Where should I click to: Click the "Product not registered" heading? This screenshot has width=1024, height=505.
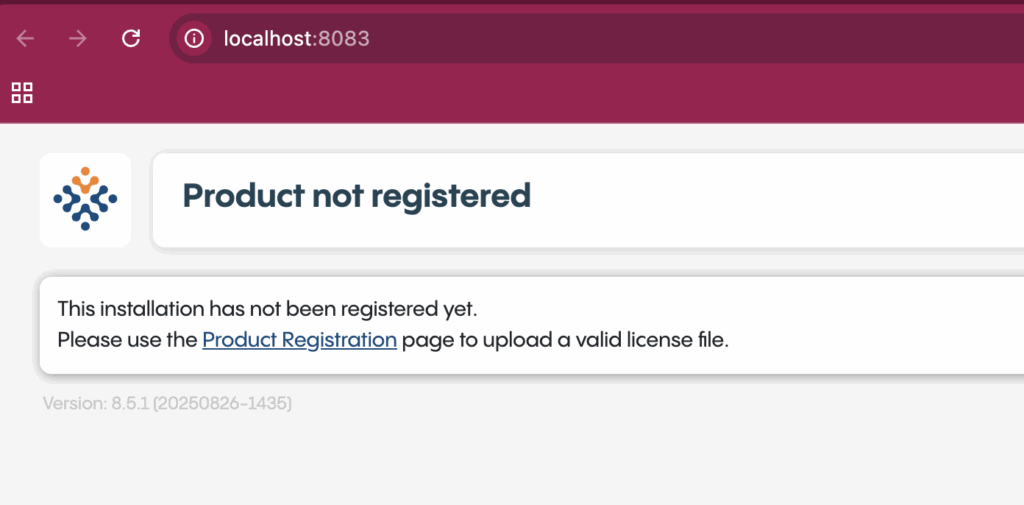356,196
